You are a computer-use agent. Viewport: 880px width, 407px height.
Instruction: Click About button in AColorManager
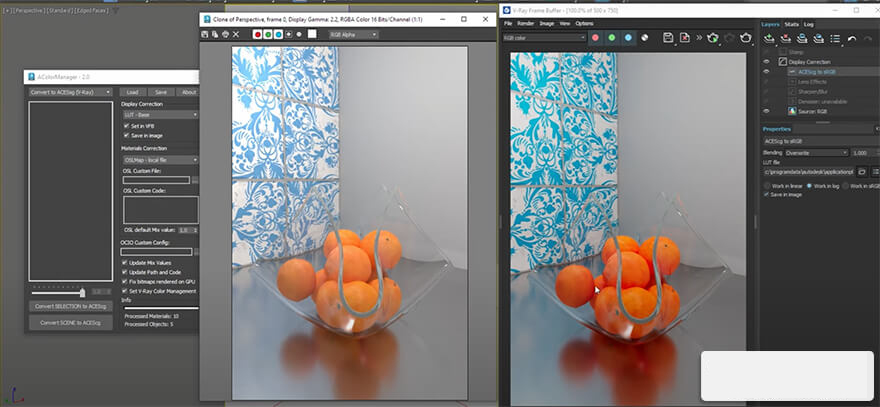[189, 92]
